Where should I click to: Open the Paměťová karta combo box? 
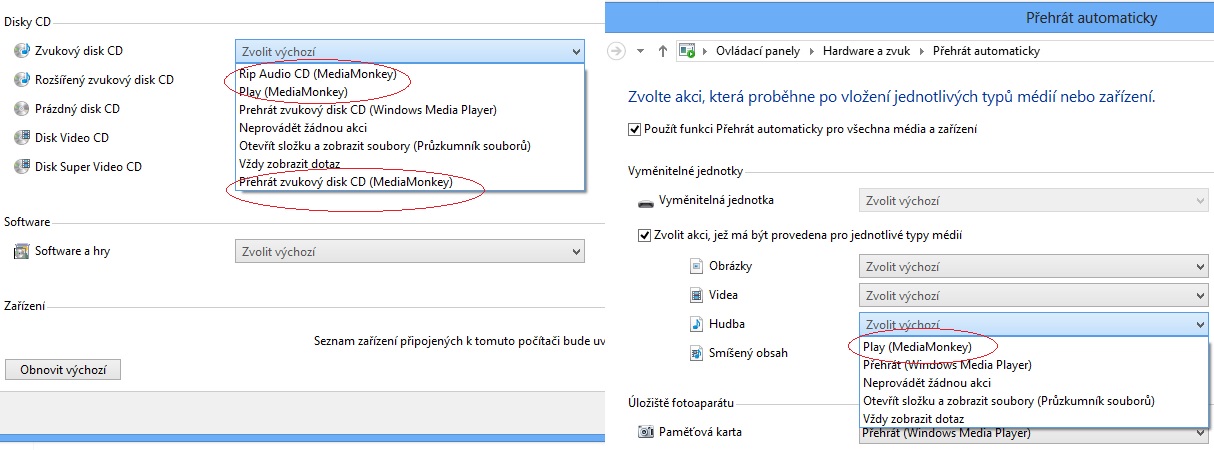pos(1033,433)
